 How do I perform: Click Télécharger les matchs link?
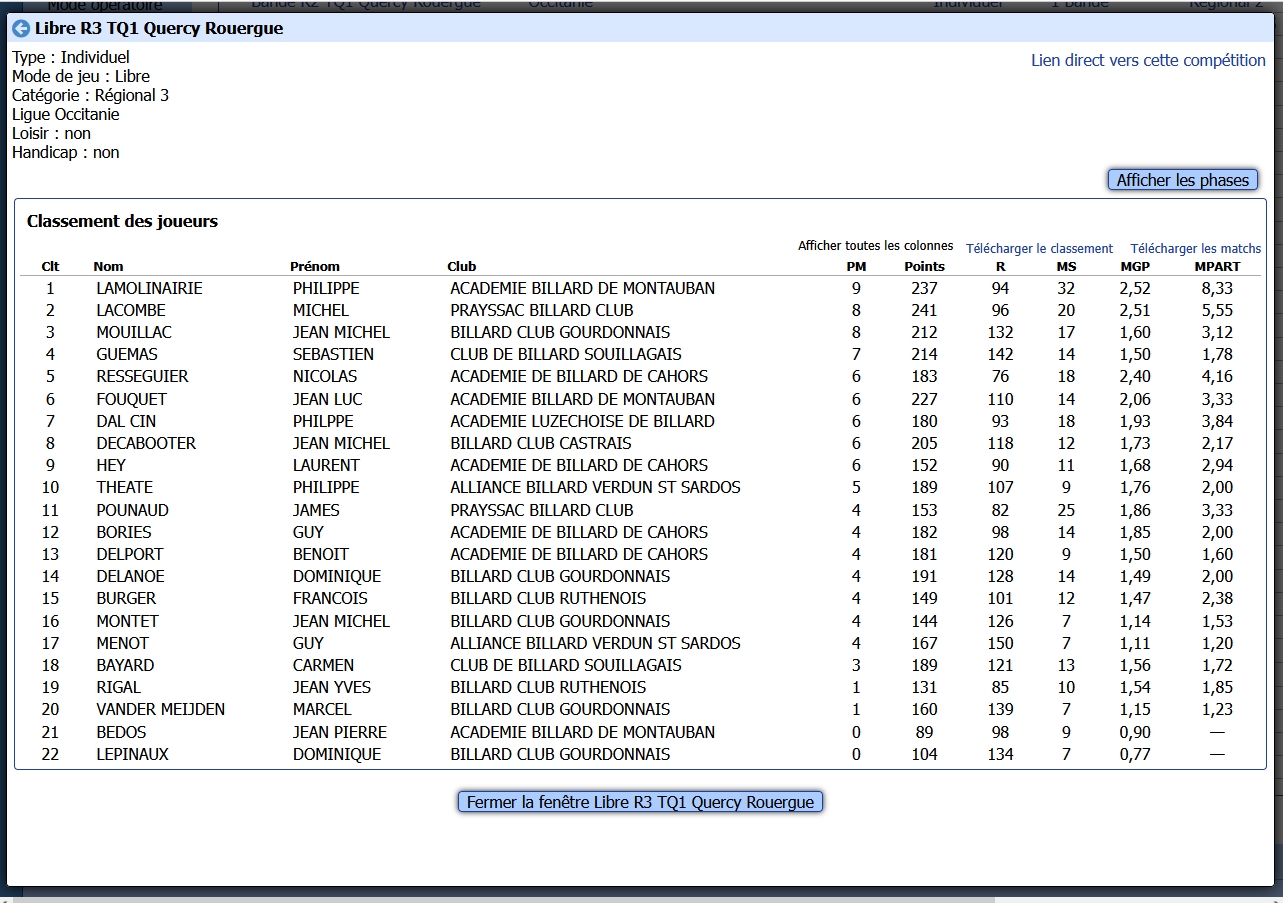(1195, 248)
